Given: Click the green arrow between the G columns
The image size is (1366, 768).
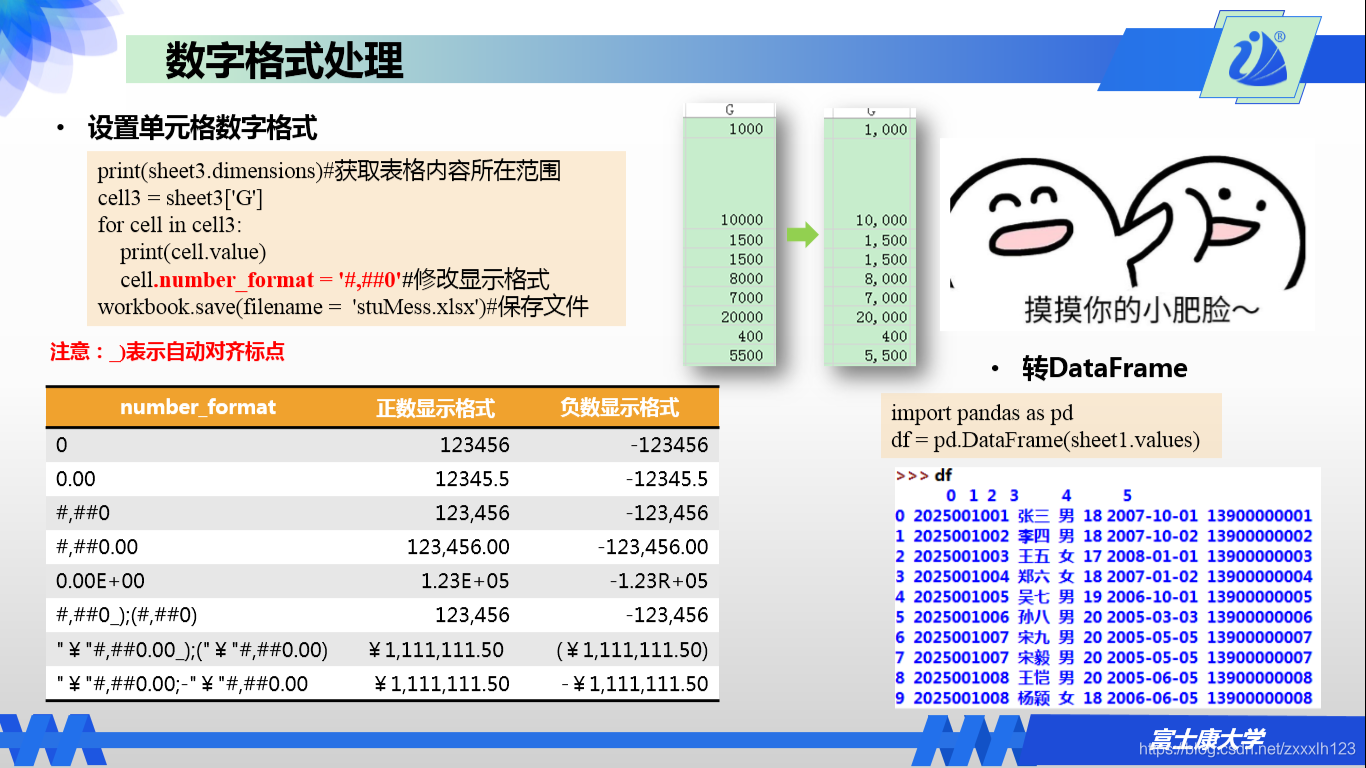Looking at the screenshot, I should click(802, 236).
